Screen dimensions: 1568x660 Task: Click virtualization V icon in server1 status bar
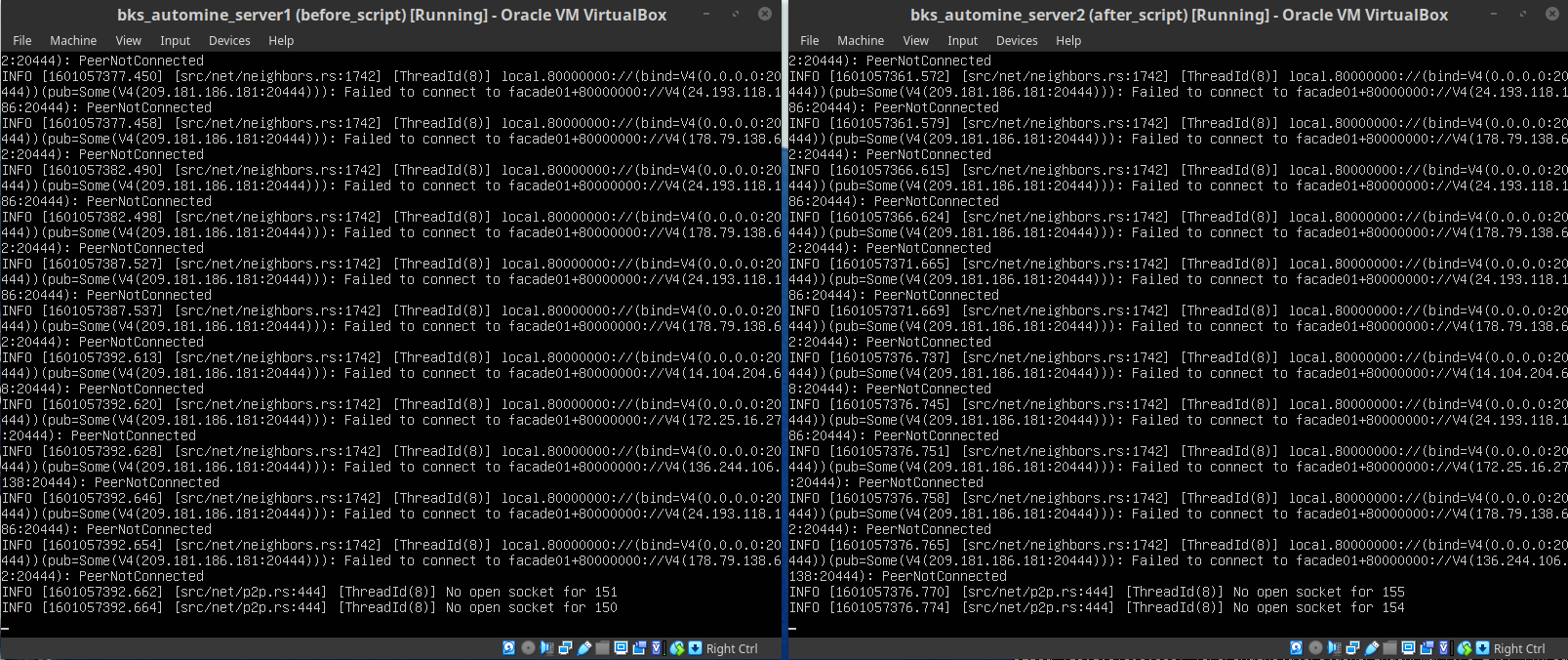(x=657, y=647)
